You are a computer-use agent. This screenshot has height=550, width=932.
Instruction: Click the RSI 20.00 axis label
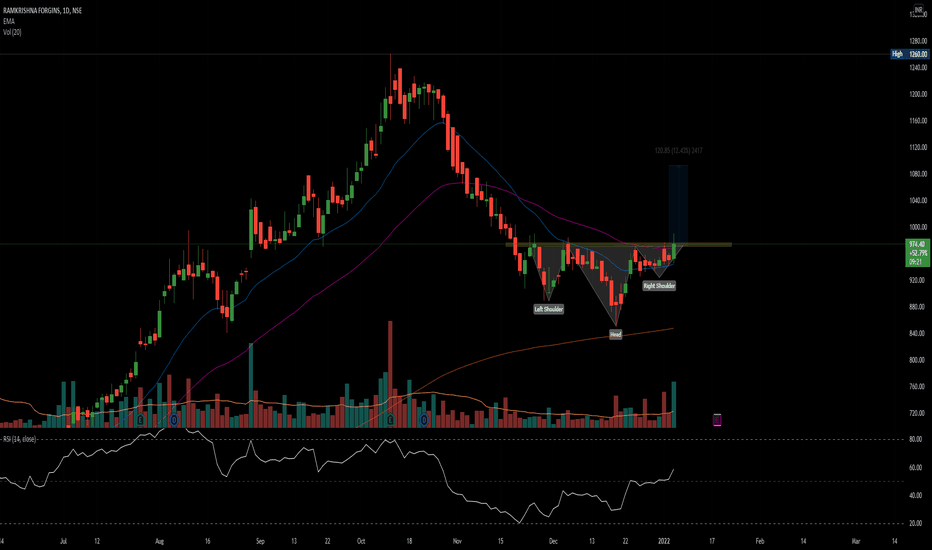pyautogui.click(x=915, y=524)
